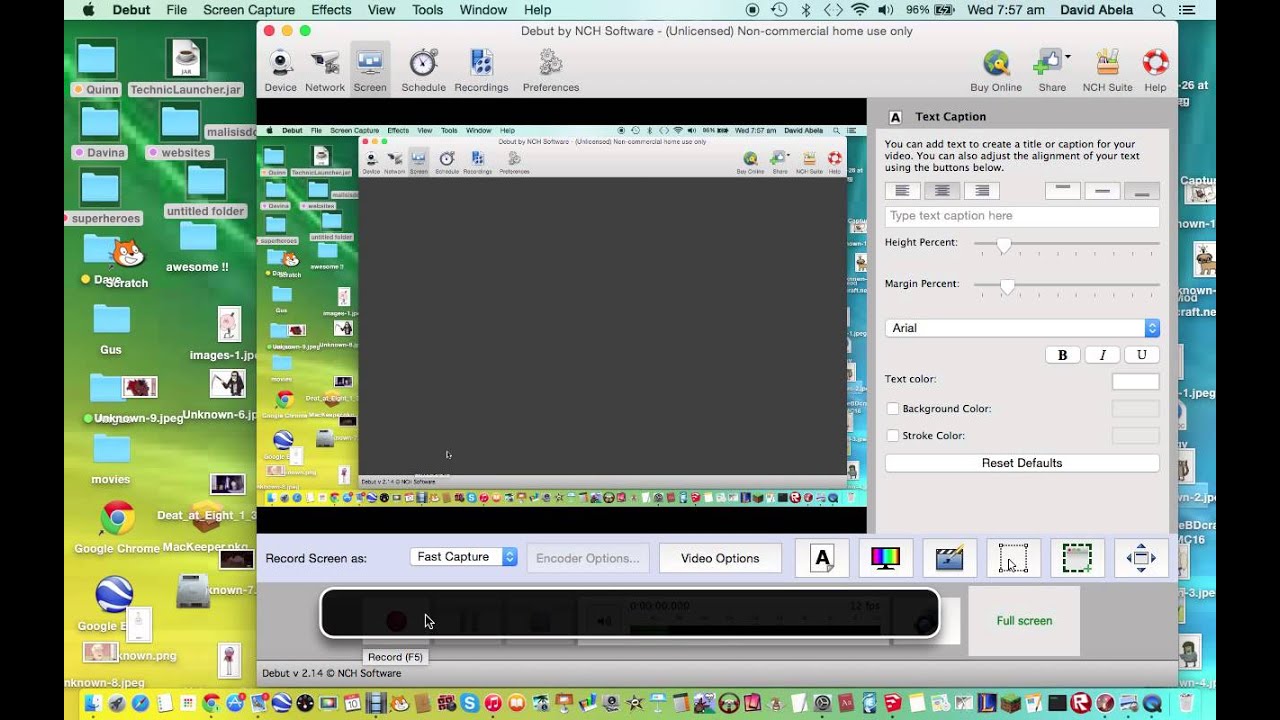Enable the Background Color checkbox

point(893,408)
